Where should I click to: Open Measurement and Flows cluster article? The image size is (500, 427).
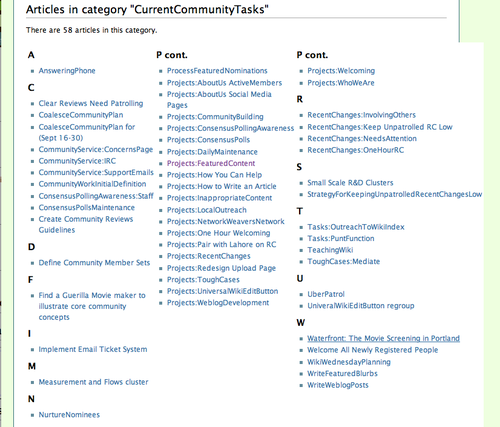pyautogui.click(x=93, y=382)
